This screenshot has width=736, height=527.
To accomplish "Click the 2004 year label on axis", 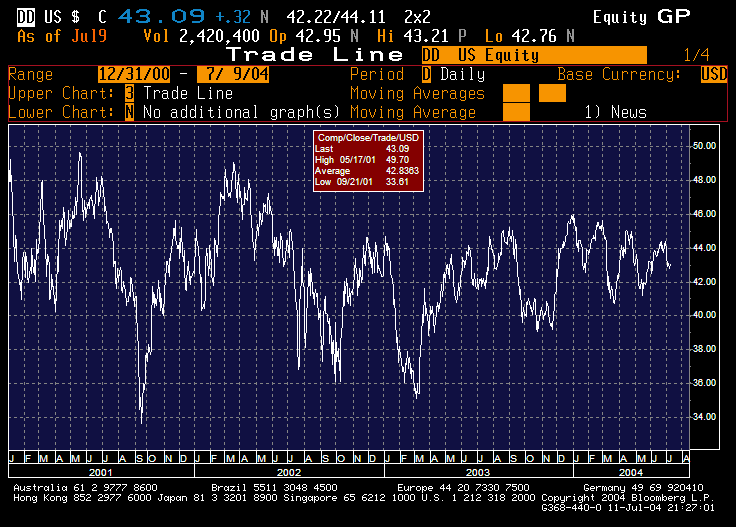I will [x=630, y=470].
